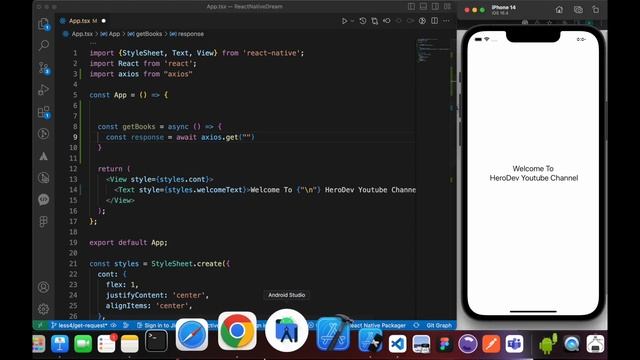Image resolution: width=640 pixels, height=360 pixels.
Task: Click App.tsx in the breadcrumb
Action: 82,34
